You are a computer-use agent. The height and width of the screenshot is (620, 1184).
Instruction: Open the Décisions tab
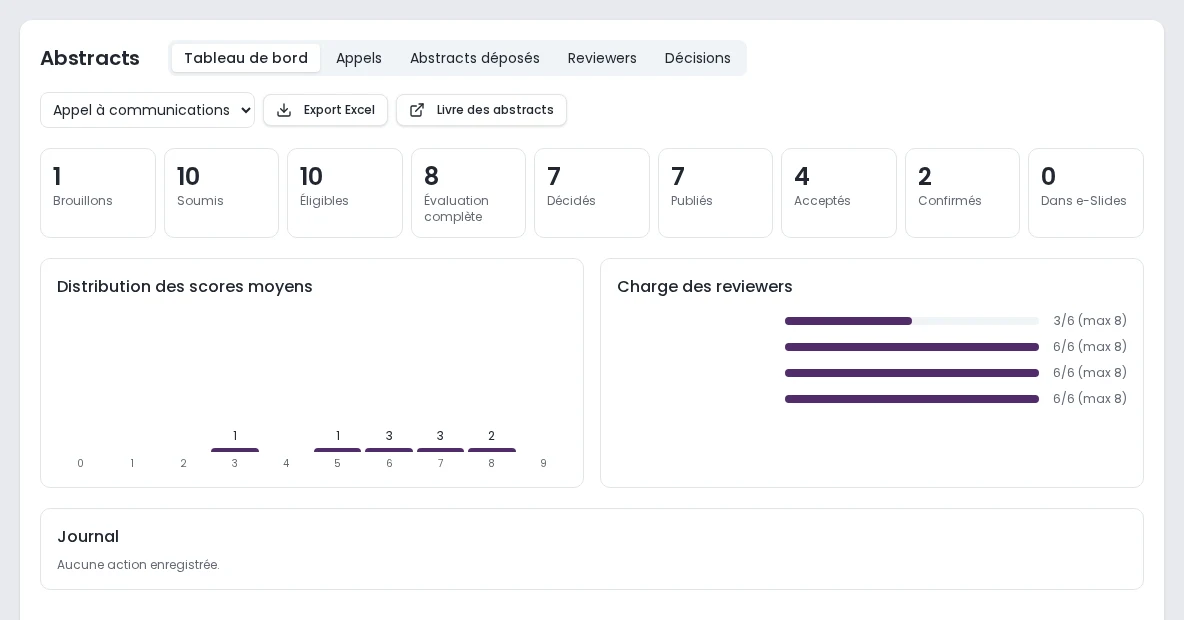(698, 58)
